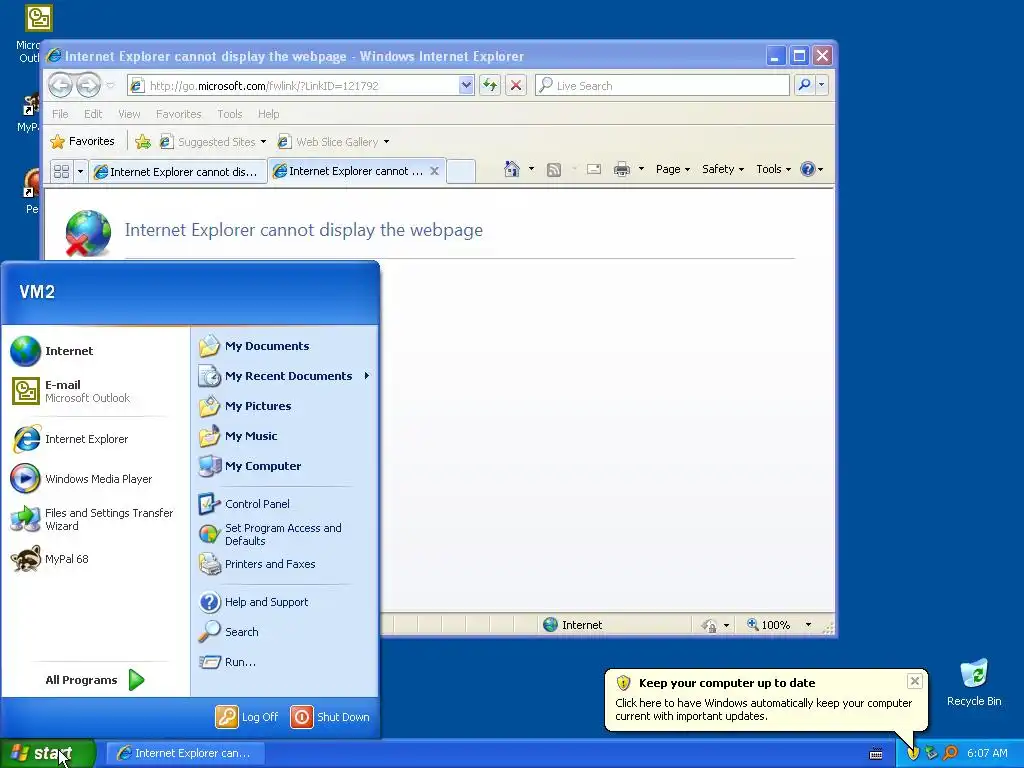Close the update notification balloon
Screen dimensions: 1024x768
click(x=914, y=681)
